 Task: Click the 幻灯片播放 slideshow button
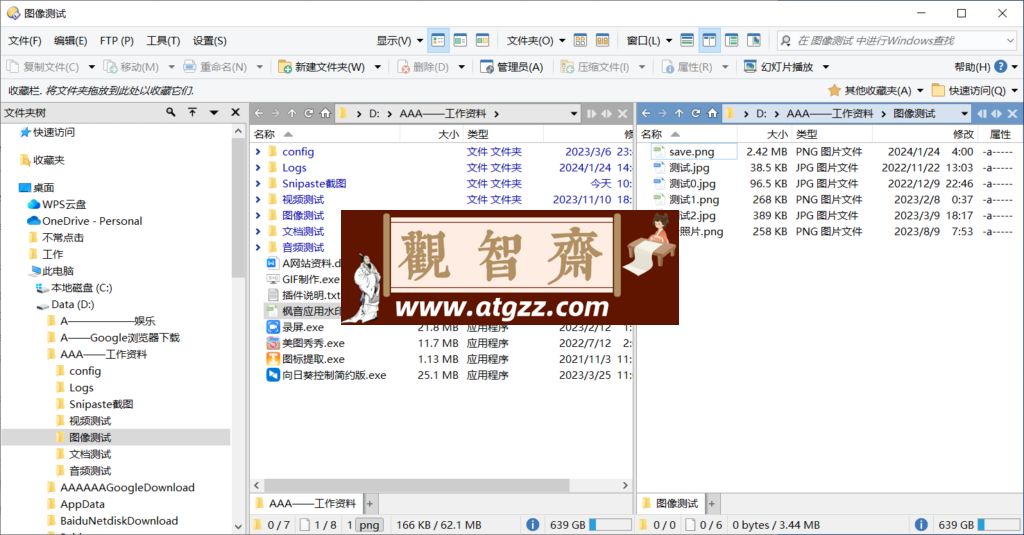(x=778, y=67)
